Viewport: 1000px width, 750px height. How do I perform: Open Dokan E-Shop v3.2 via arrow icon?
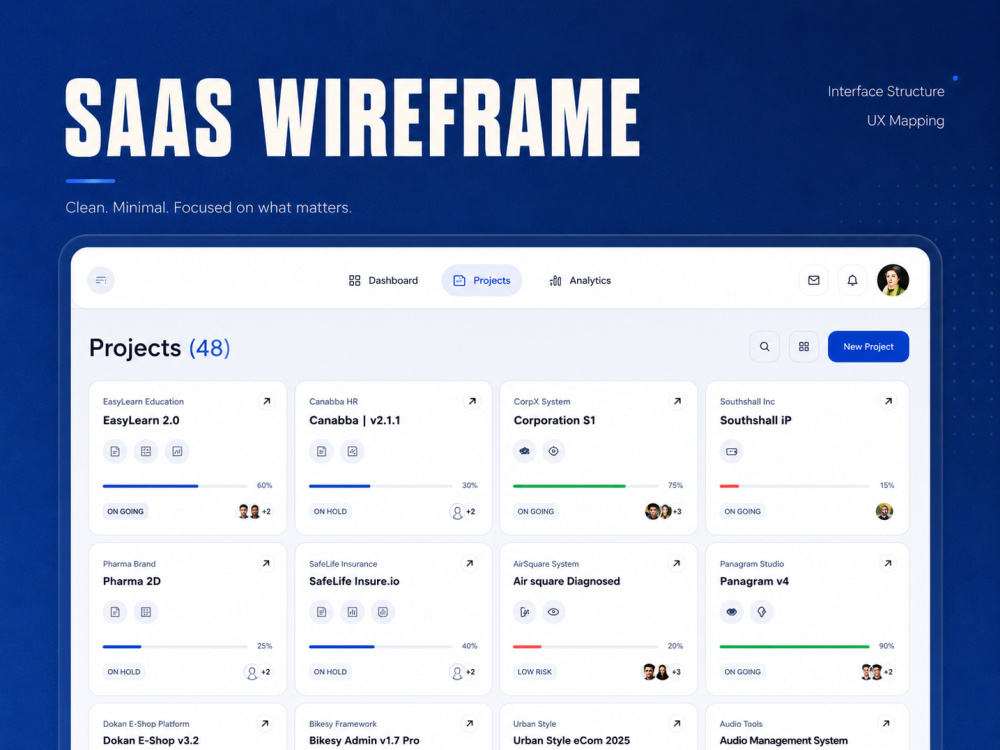tap(265, 723)
